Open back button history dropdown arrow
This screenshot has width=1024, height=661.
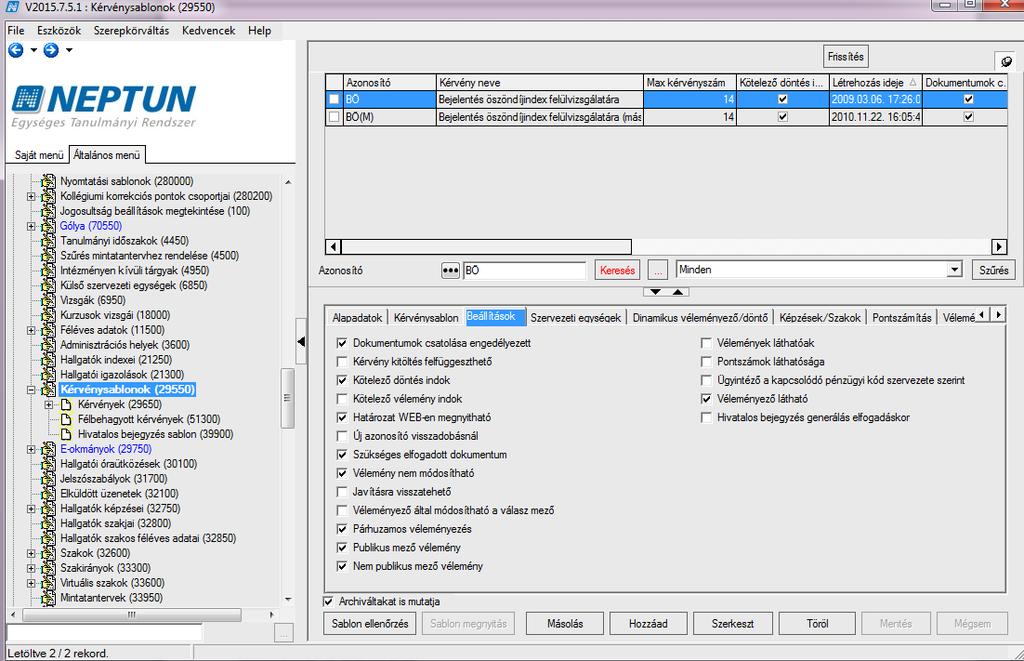33,50
